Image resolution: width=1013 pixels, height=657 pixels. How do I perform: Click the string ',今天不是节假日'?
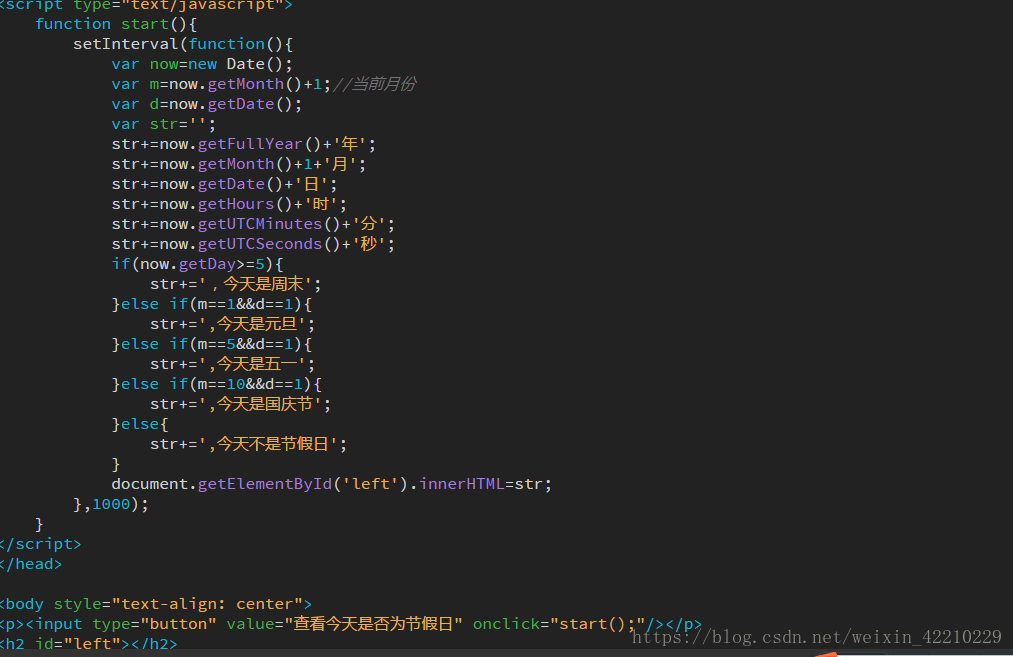269,444
